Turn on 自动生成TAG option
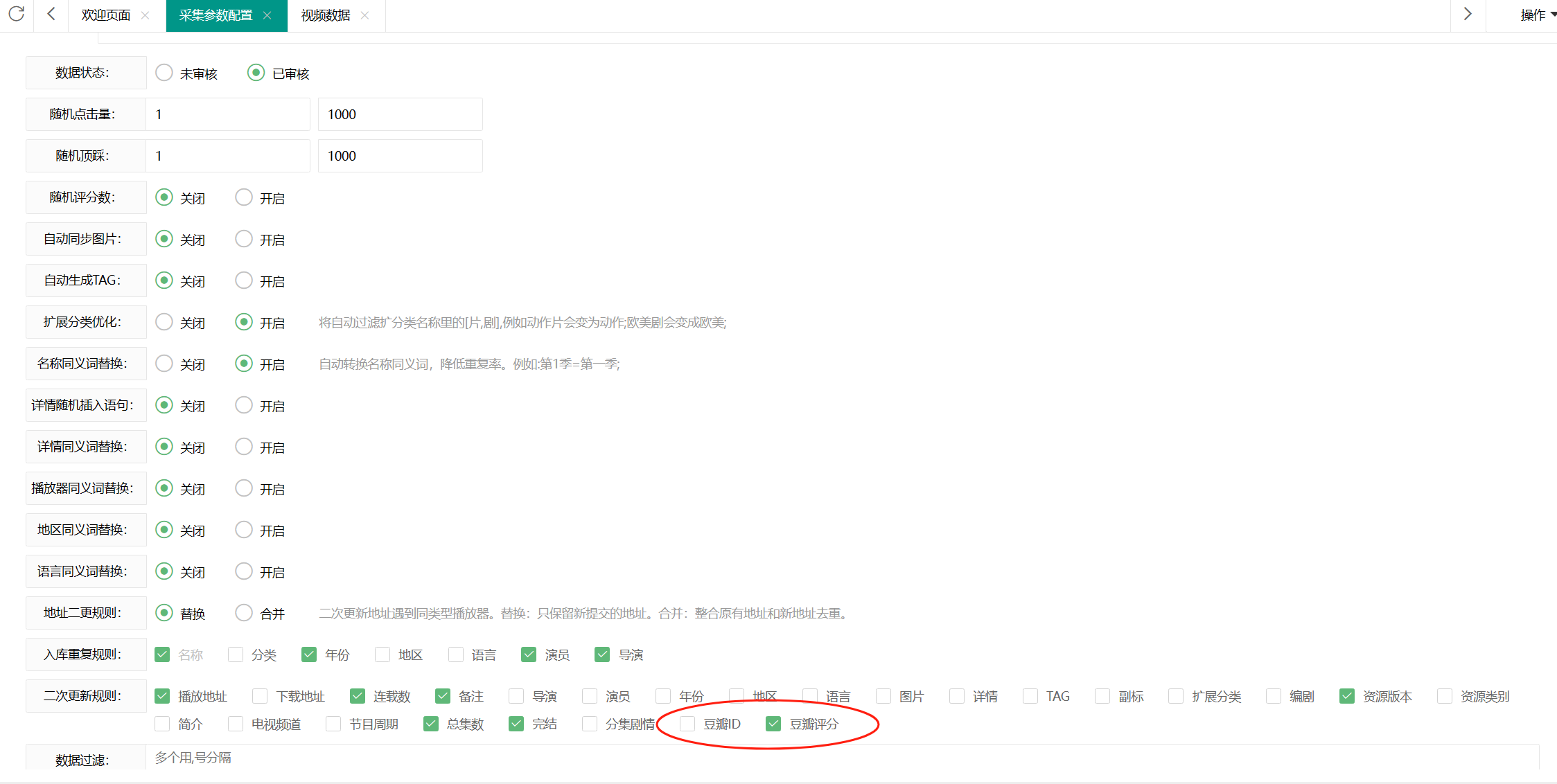Screen dimensions: 1557x784 point(244,280)
